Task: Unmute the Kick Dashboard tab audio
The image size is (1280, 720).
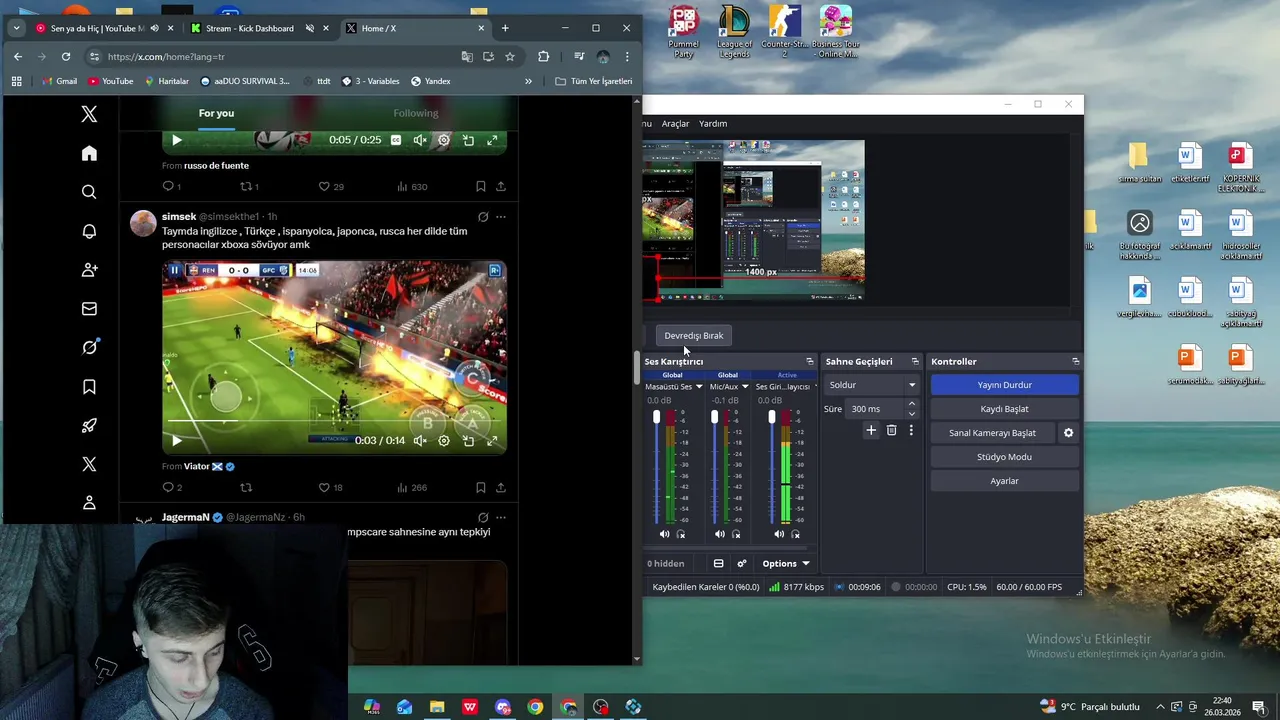Action: click(x=310, y=28)
